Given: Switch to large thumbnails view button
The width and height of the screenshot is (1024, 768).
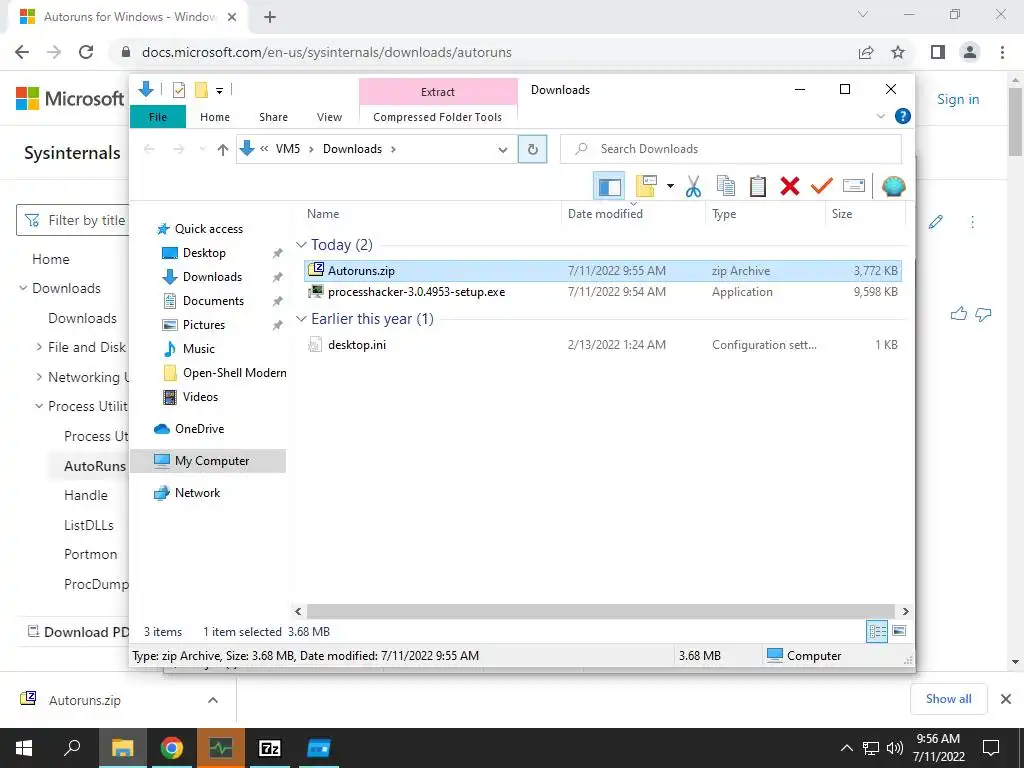Looking at the screenshot, I should 899,632.
